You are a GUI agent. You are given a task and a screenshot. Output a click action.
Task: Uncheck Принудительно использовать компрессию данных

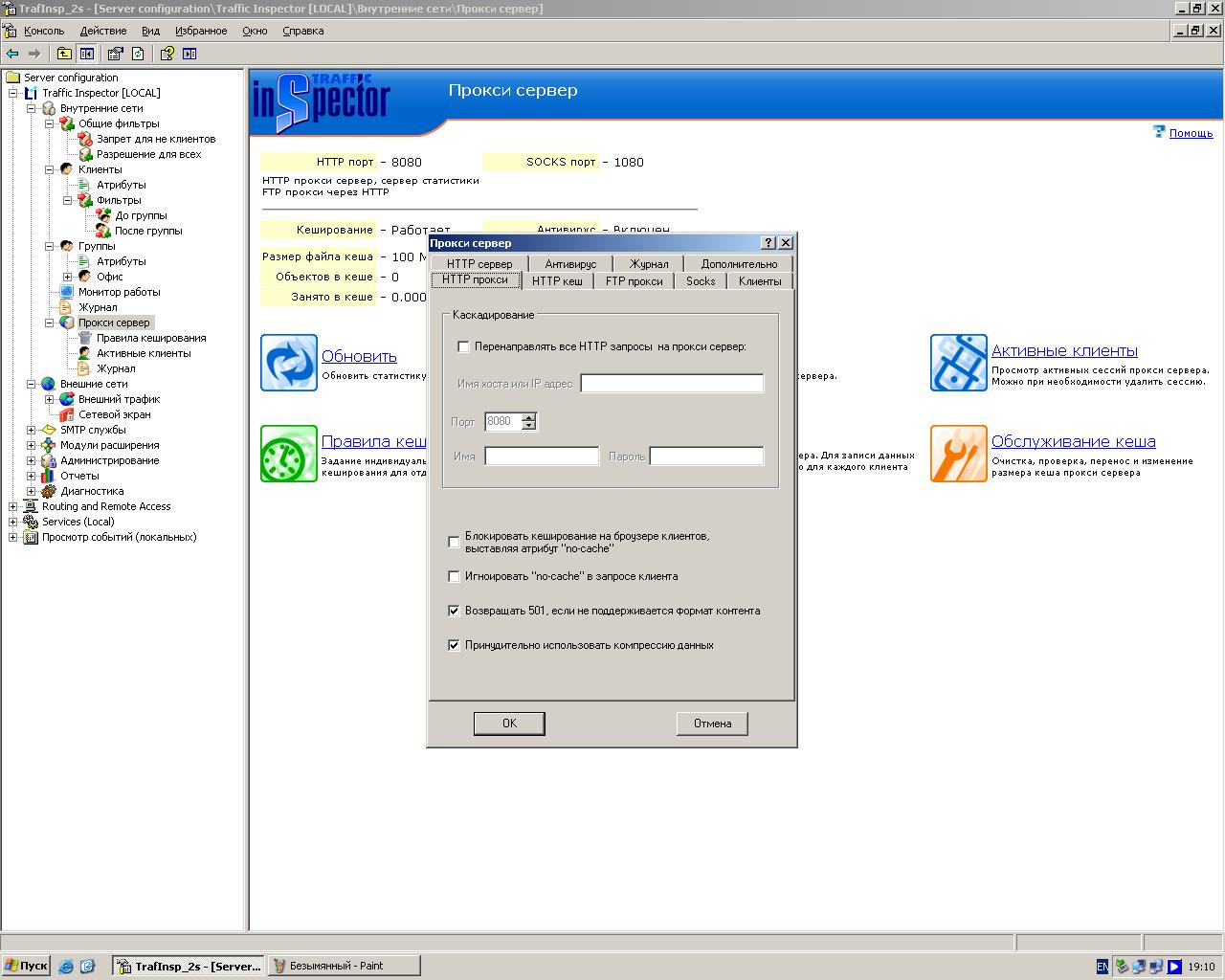pos(455,645)
